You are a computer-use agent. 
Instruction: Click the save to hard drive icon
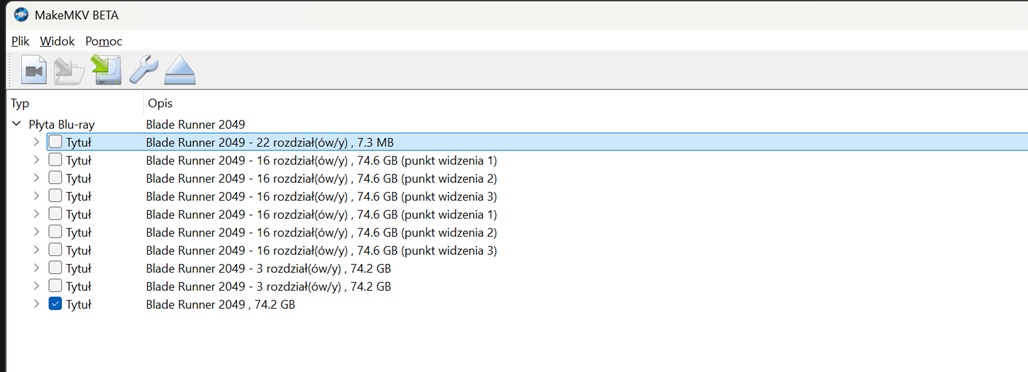[106, 70]
